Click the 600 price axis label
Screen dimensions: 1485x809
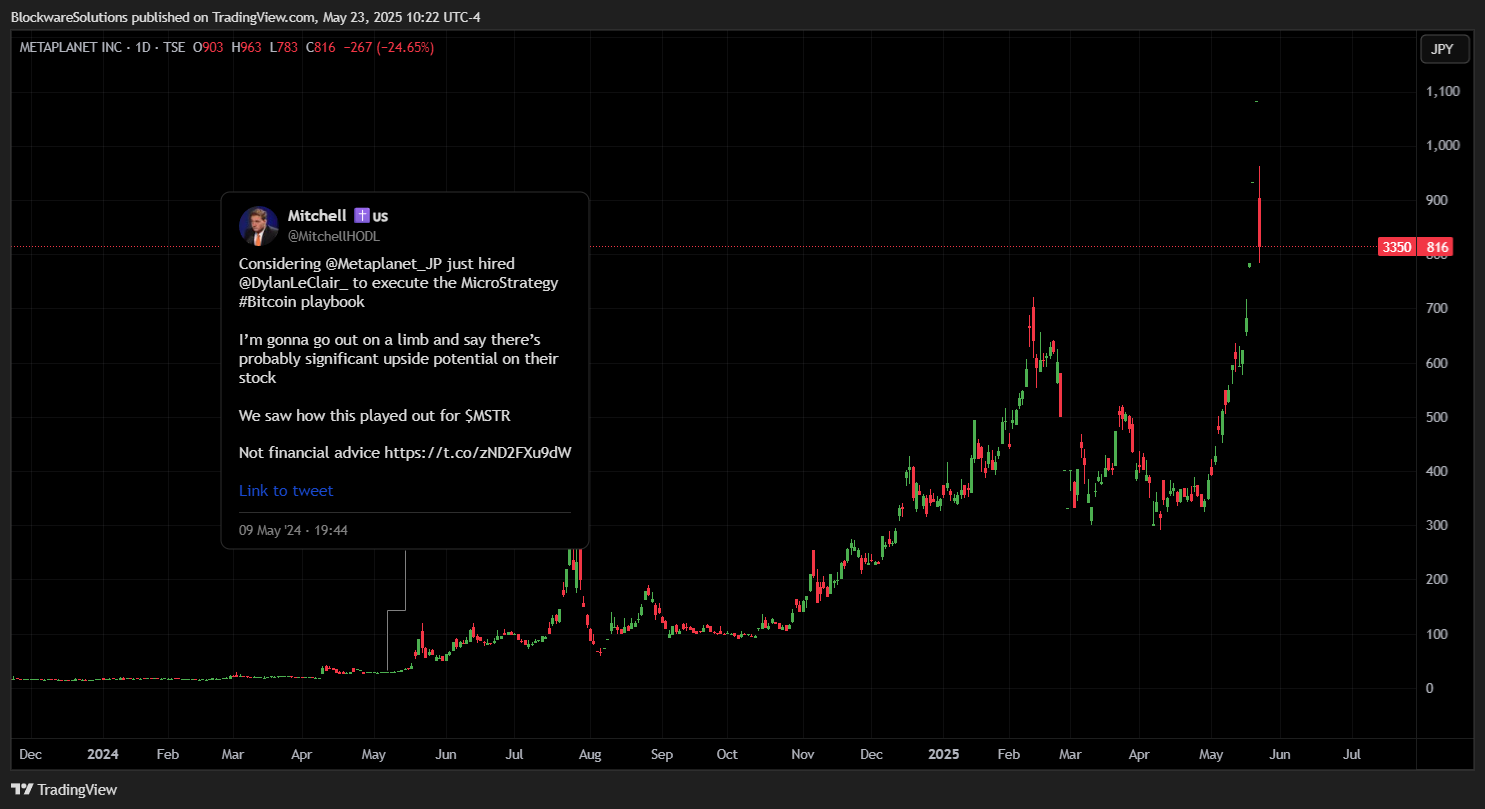1438,363
